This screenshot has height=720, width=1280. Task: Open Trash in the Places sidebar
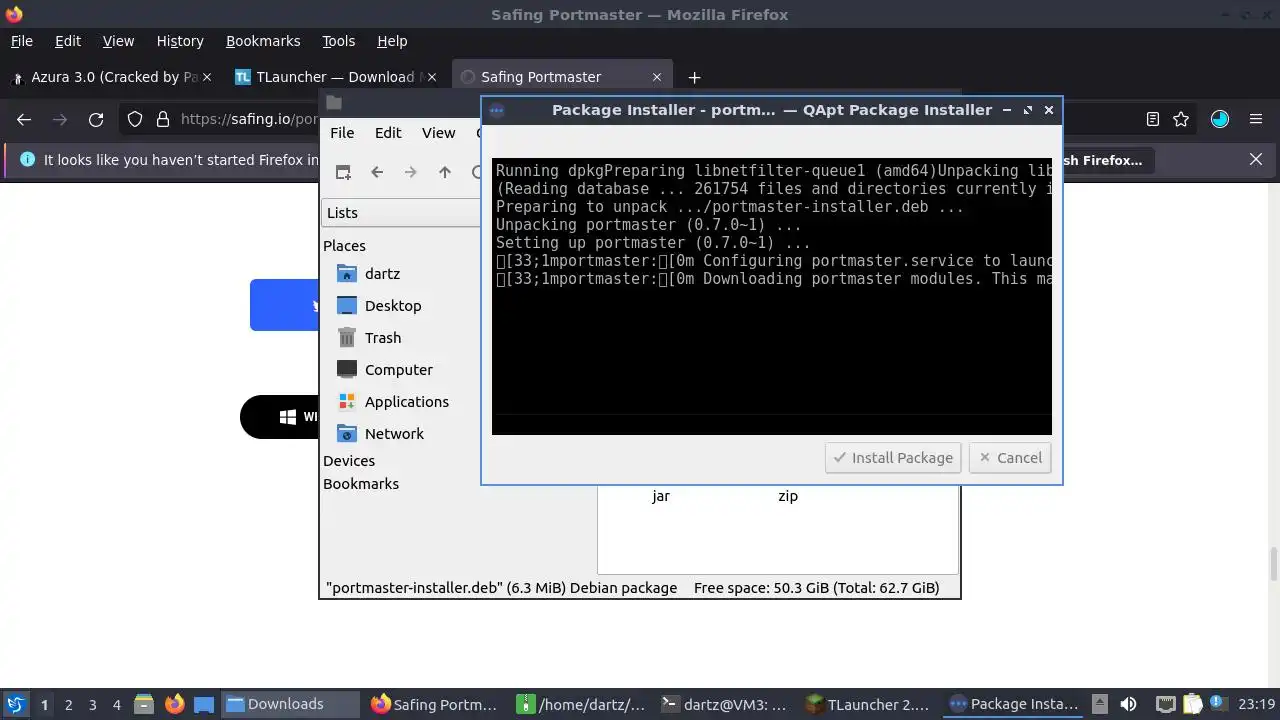(x=383, y=337)
